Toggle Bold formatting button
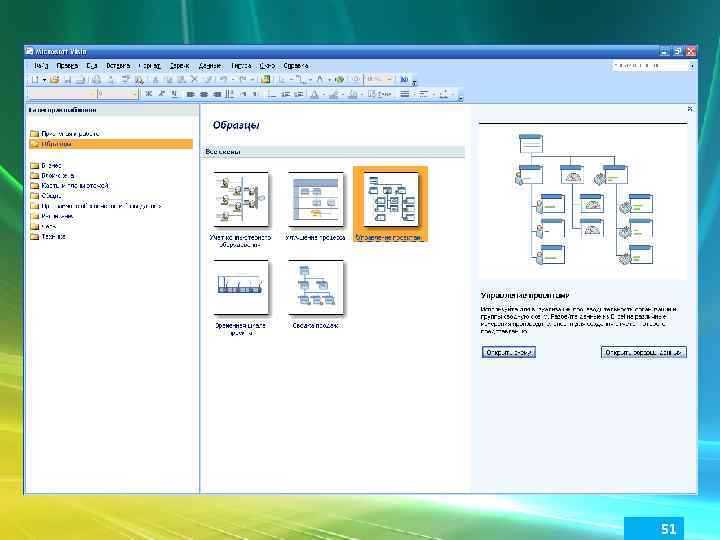The height and width of the screenshot is (540, 720). (148, 94)
